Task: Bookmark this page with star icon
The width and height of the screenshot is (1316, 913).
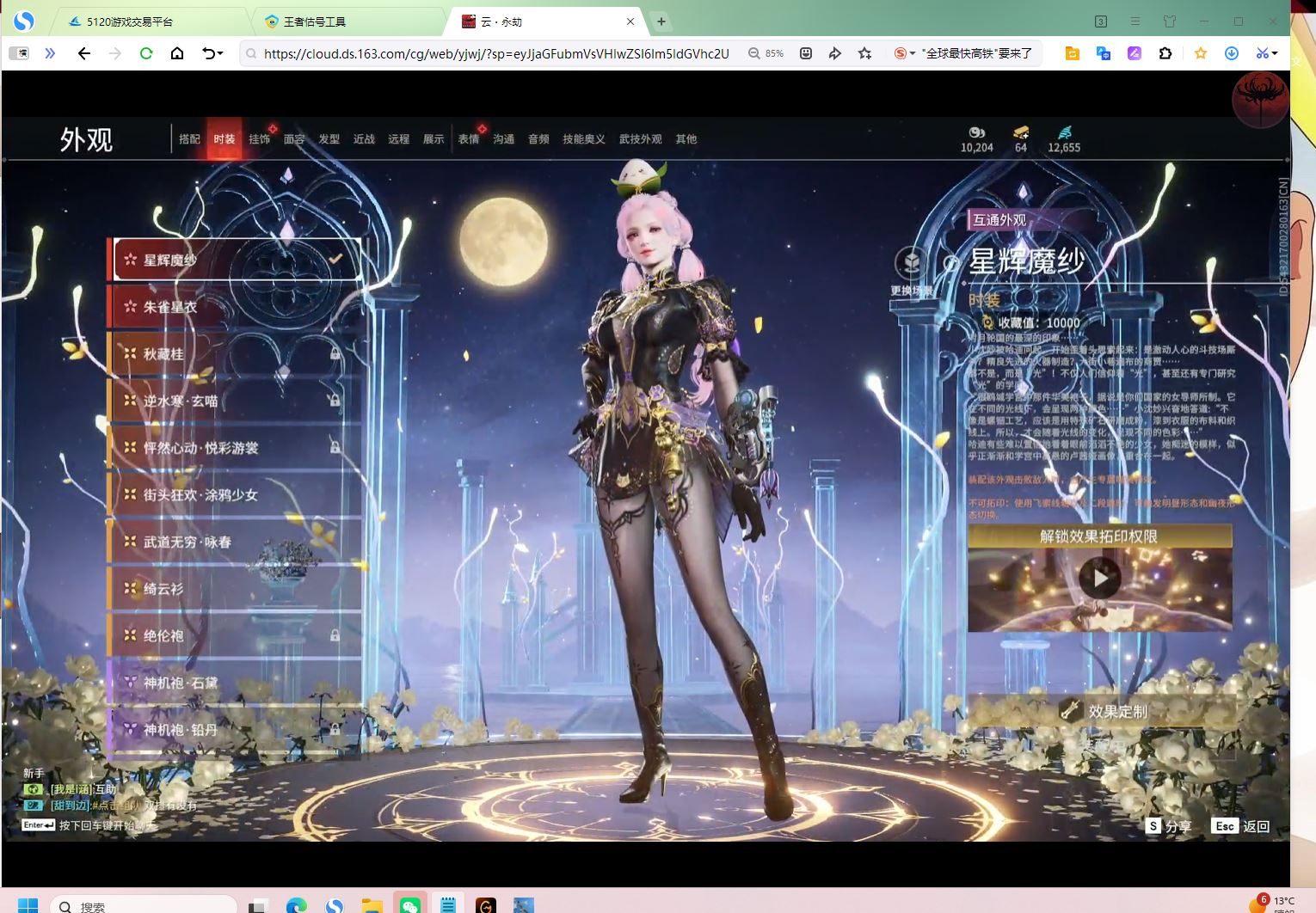Action: point(864,53)
